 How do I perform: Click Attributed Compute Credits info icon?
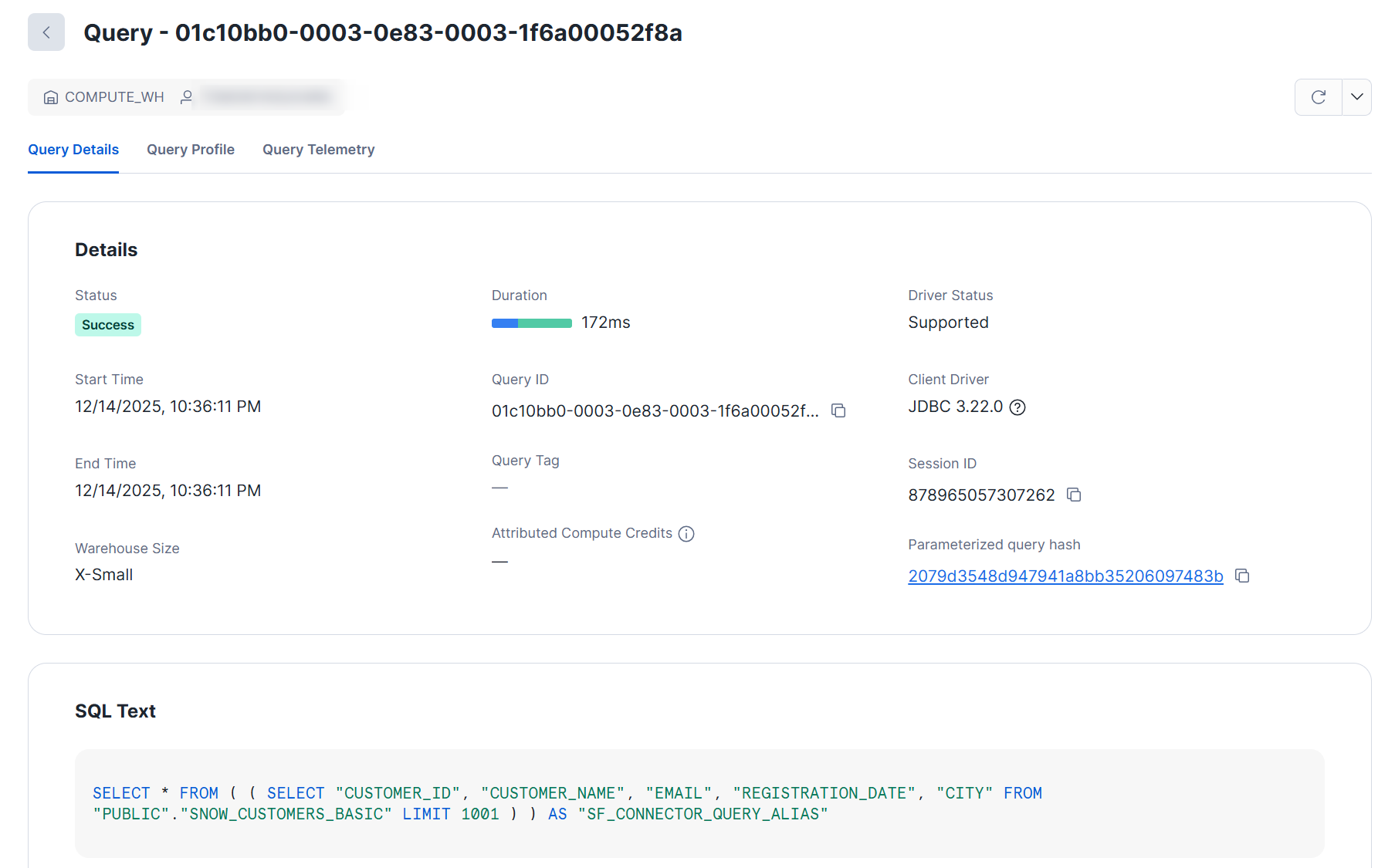pos(686,534)
